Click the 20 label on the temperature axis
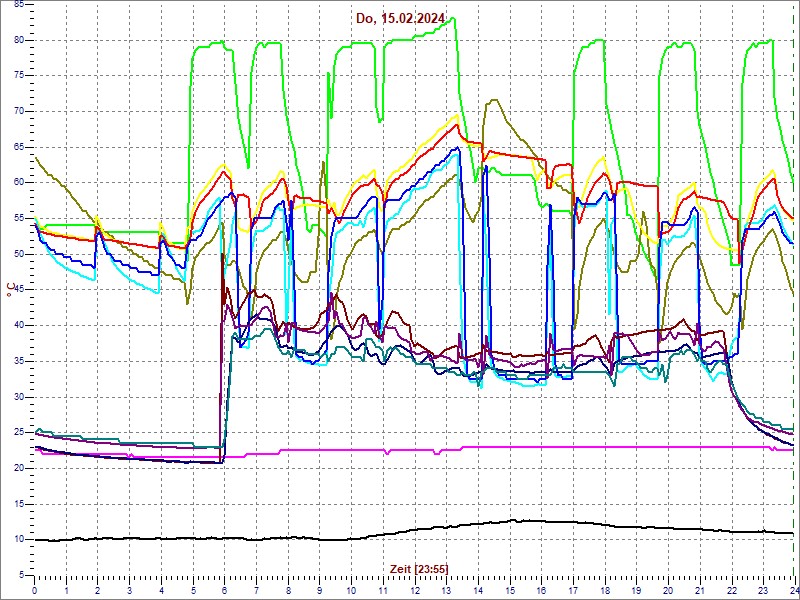800x600 pixels. point(19,468)
